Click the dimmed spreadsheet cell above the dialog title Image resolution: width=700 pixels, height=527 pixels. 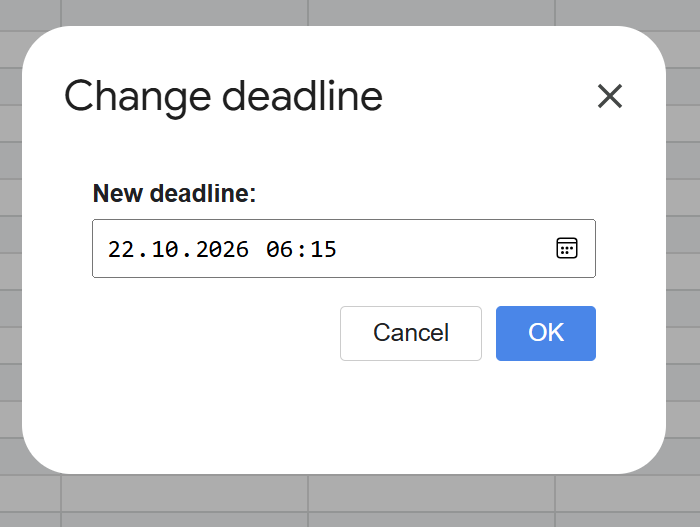click(x=184, y=13)
